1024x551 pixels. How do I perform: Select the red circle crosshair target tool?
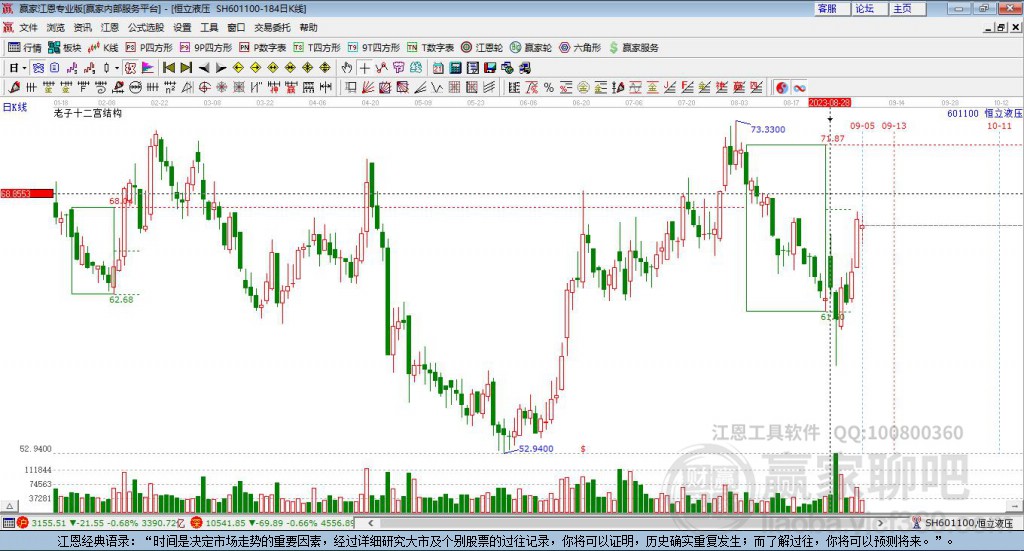(204, 87)
